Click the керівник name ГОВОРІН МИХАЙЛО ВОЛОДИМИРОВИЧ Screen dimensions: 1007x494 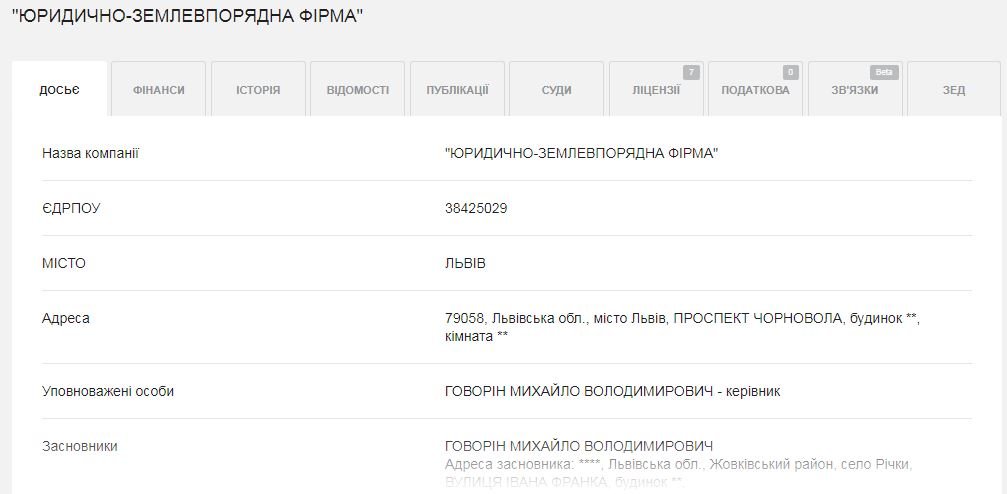click(579, 391)
